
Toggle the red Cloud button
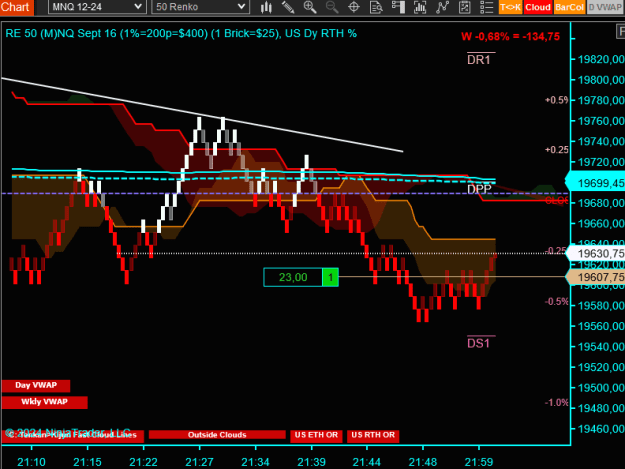pyautogui.click(x=538, y=7)
